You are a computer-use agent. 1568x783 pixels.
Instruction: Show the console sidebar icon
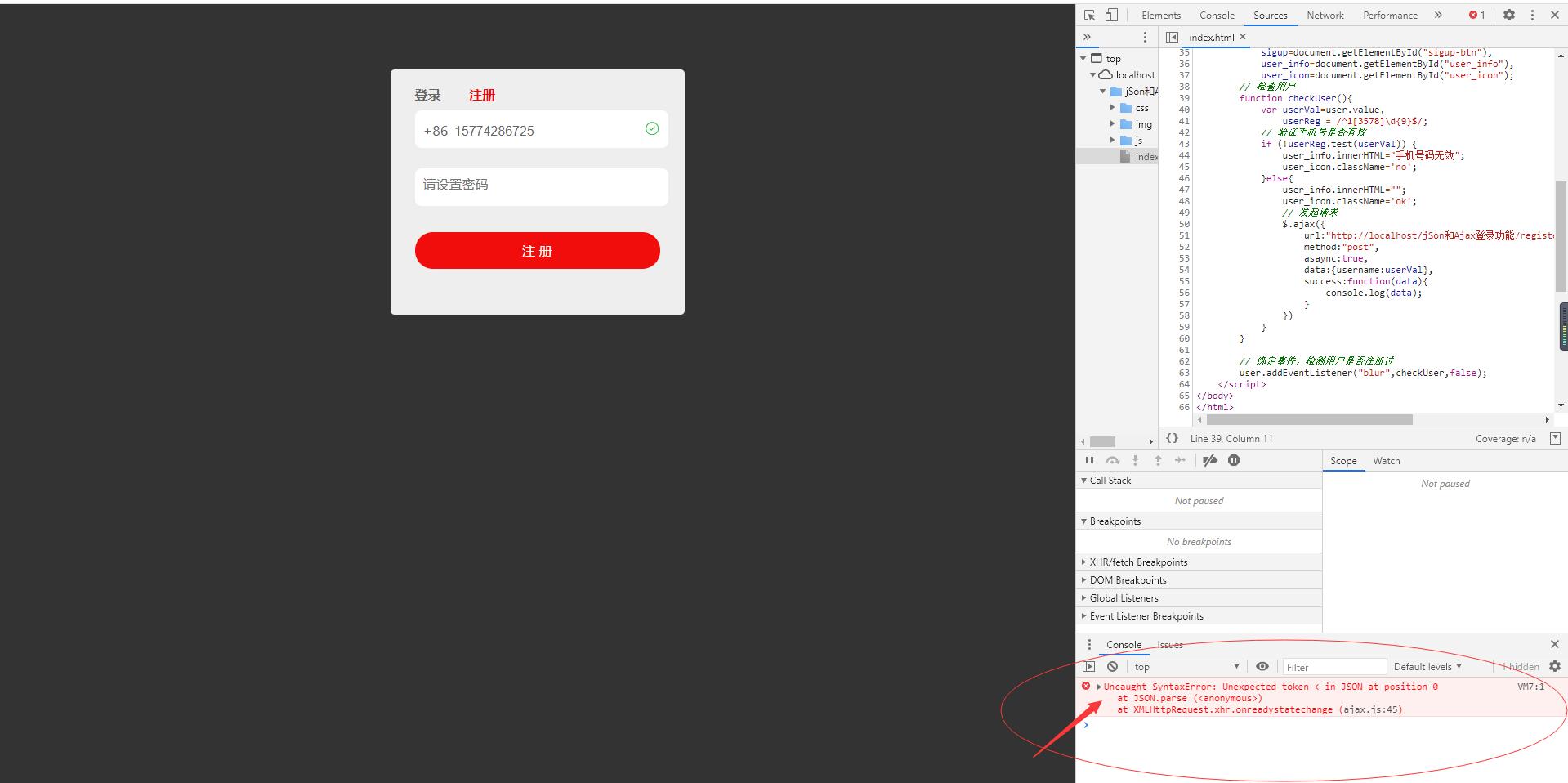pyautogui.click(x=1089, y=666)
